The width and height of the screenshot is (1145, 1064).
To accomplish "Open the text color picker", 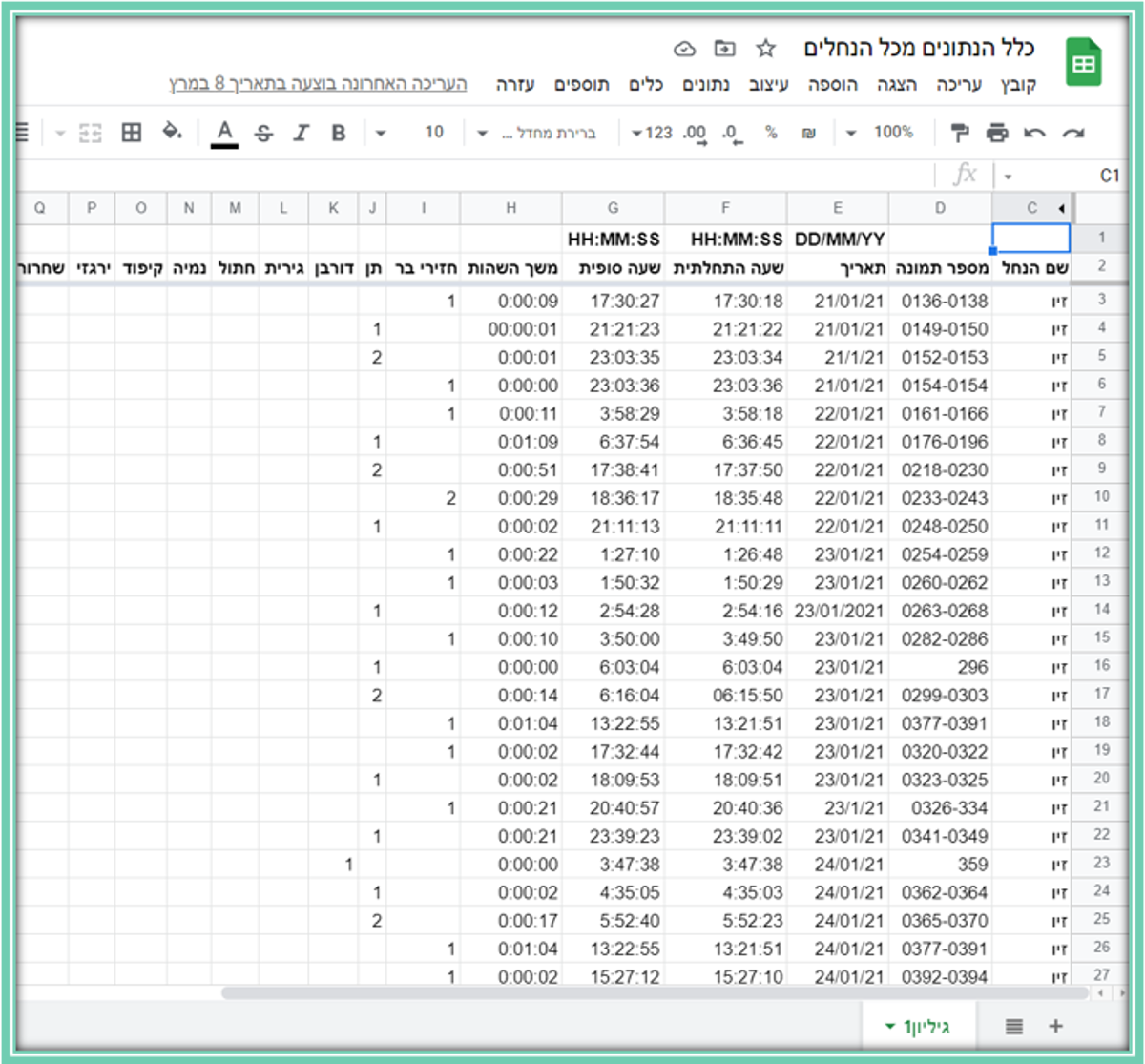I will 224,133.
